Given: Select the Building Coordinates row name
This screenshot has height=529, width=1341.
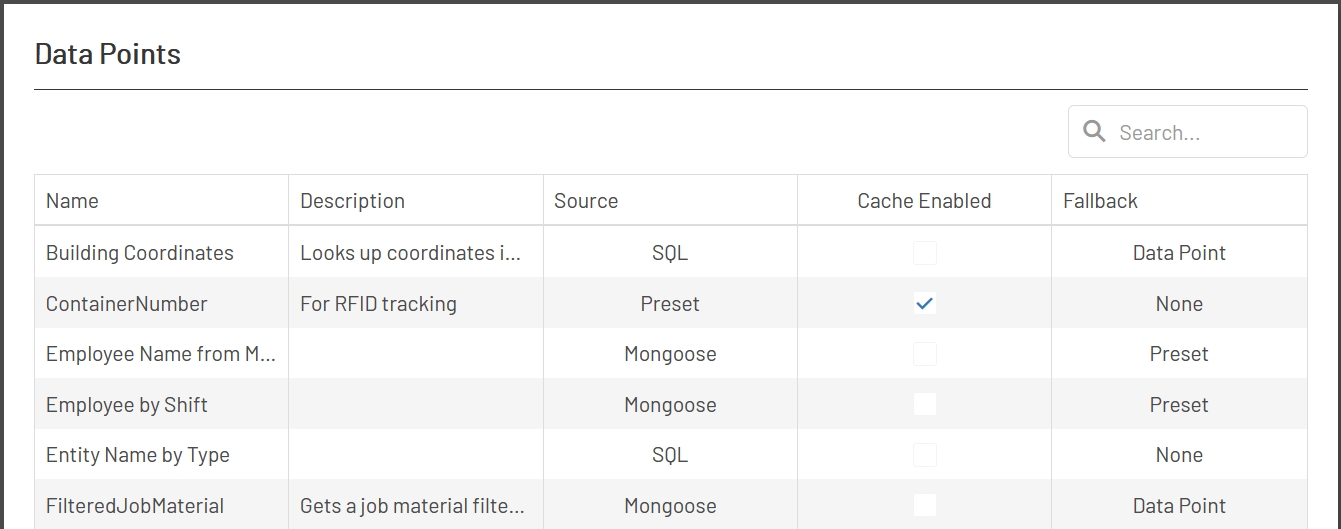Looking at the screenshot, I should click(140, 253).
